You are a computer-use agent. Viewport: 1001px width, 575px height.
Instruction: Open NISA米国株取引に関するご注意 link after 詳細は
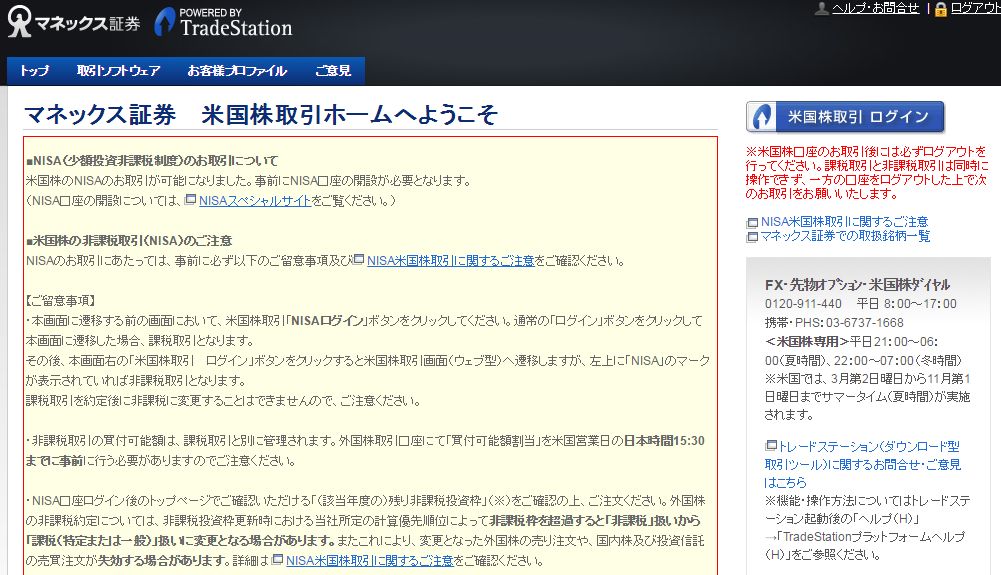tap(370, 560)
